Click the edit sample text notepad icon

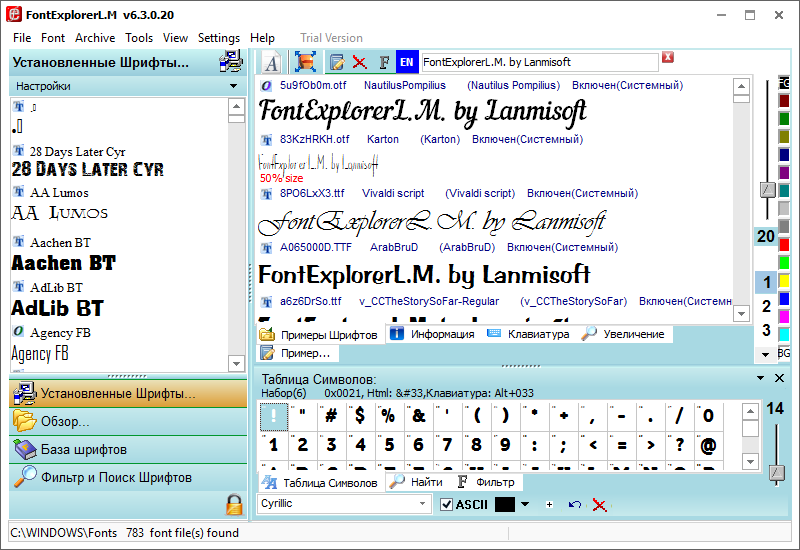[x=337, y=62]
